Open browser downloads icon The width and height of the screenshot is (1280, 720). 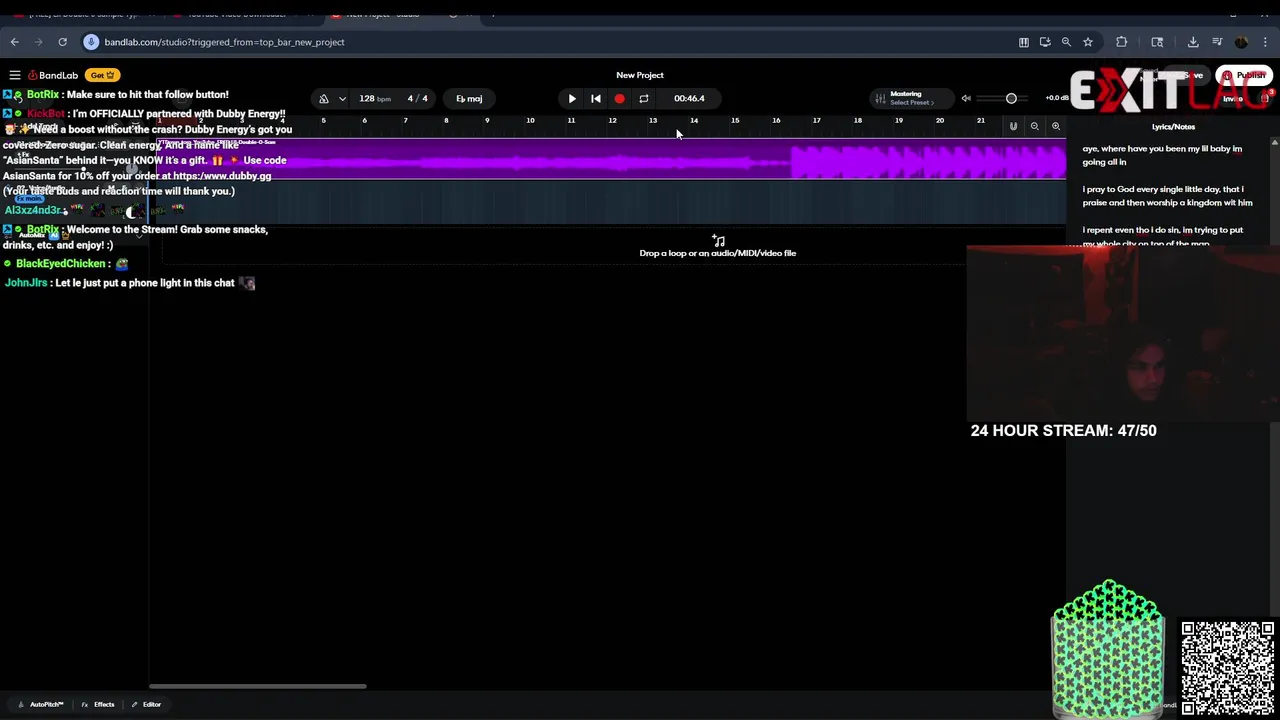[1193, 42]
